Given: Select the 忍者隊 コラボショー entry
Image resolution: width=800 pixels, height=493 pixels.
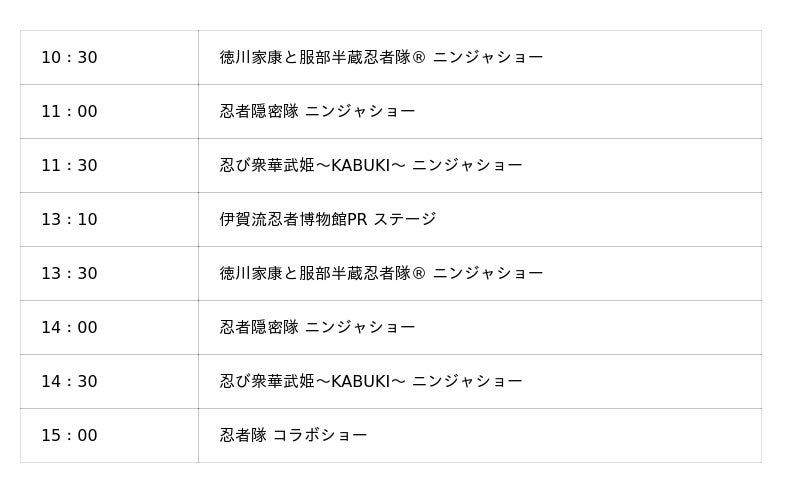Looking at the screenshot, I should point(293,436).
